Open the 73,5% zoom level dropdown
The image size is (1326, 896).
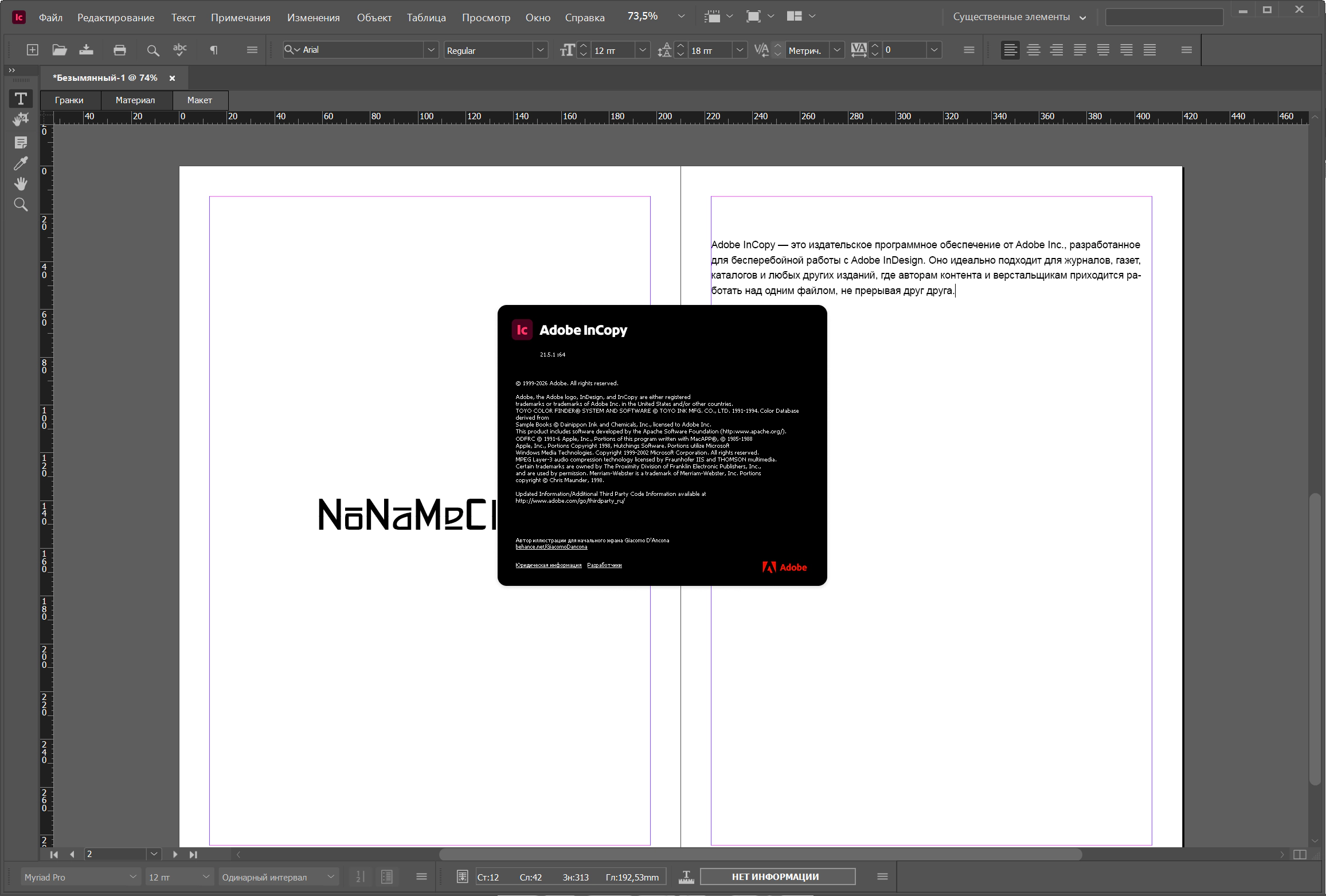(681, 17)
